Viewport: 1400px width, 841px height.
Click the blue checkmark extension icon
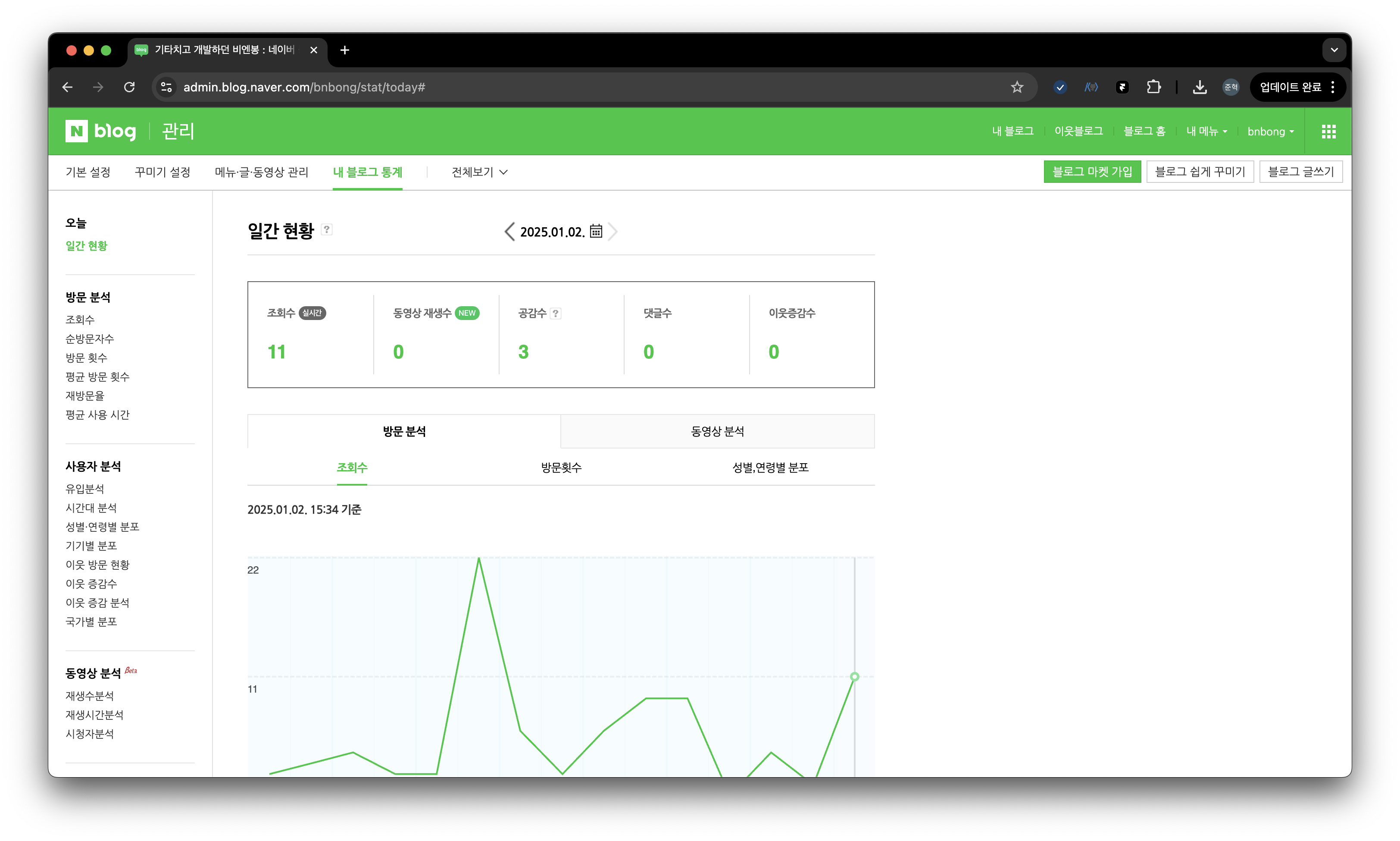[1060, 87]
